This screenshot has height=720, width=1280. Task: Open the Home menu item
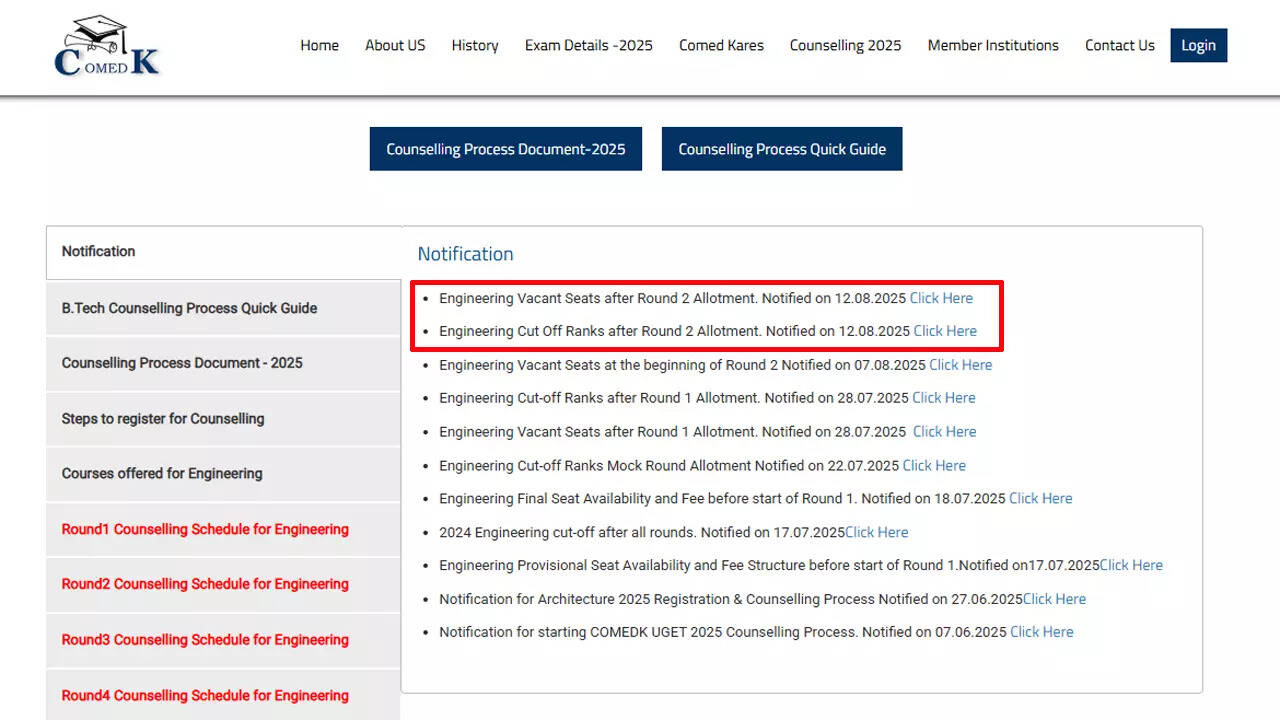[x=319, y=45]
